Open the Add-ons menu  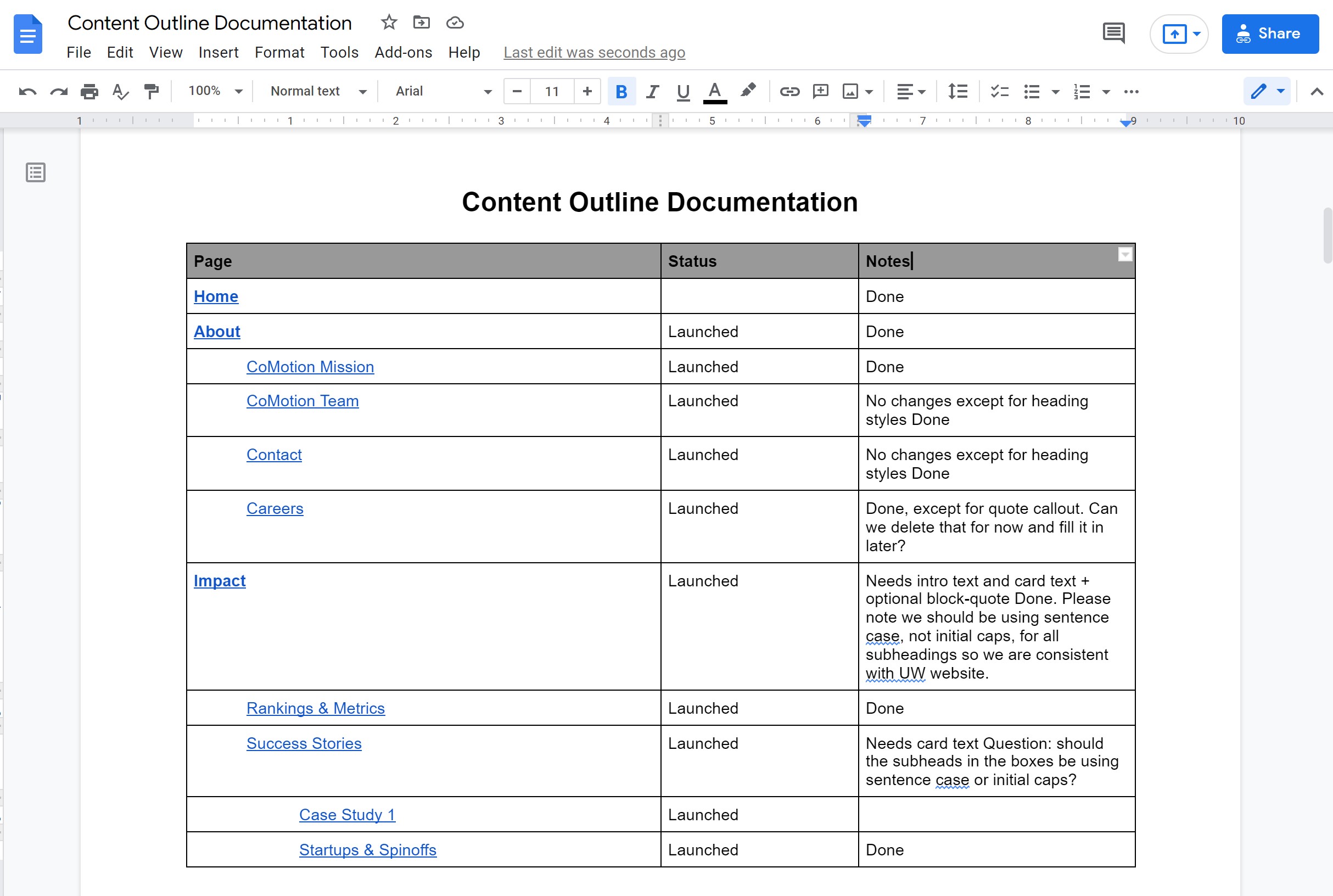404,53
